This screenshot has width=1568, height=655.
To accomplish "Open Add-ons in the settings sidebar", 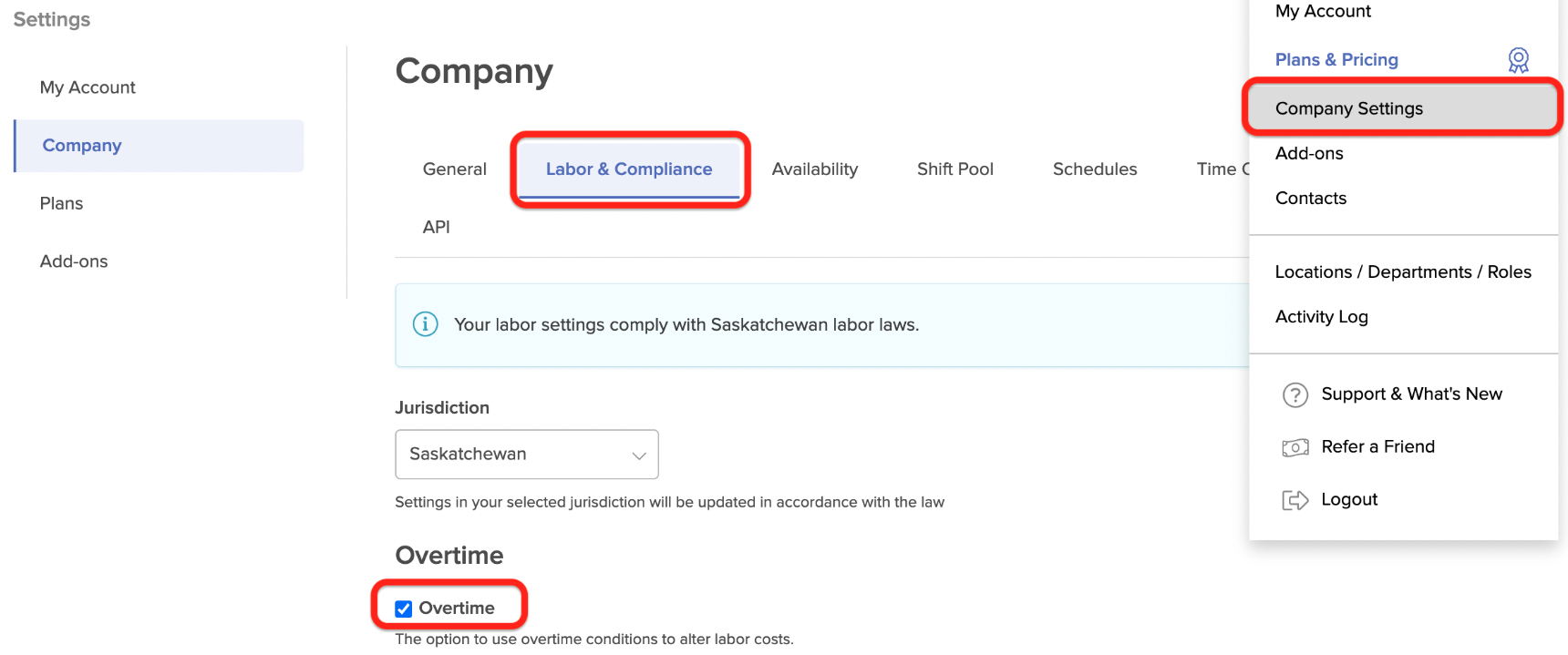I will tap(74, 261).
